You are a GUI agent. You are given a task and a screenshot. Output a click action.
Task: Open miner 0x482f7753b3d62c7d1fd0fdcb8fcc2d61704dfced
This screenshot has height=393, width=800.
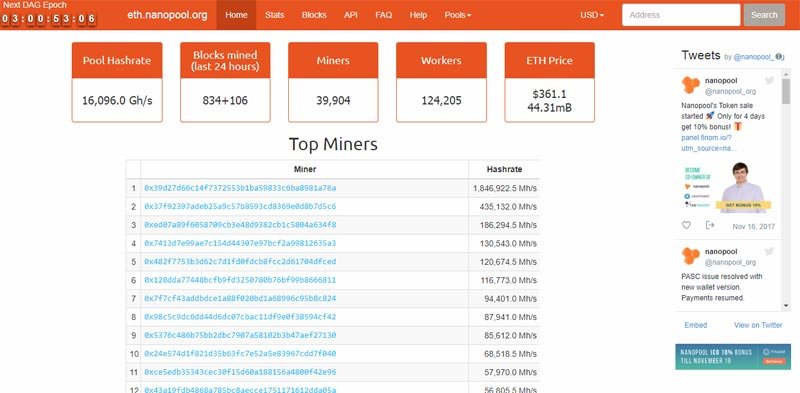[240, 261]
